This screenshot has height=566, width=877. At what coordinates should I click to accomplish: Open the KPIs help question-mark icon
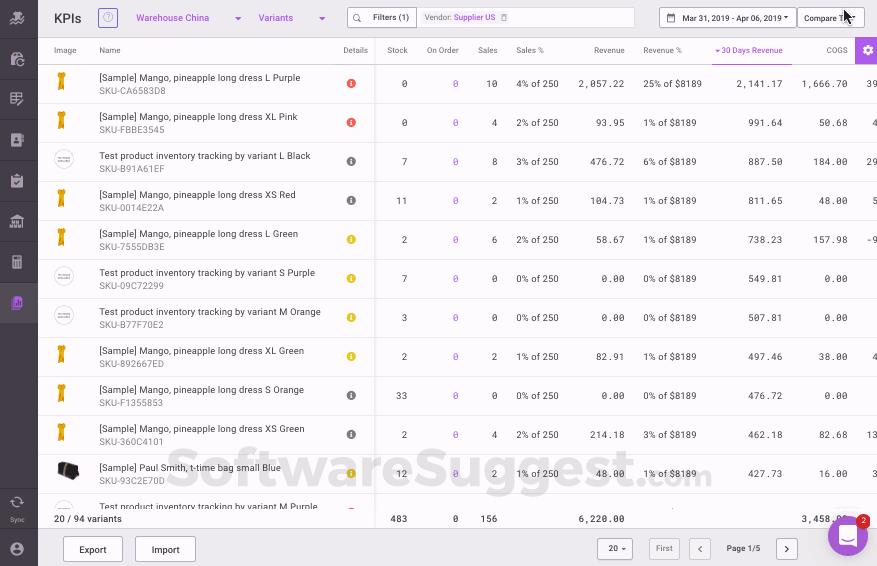click(x=108, y=18)
